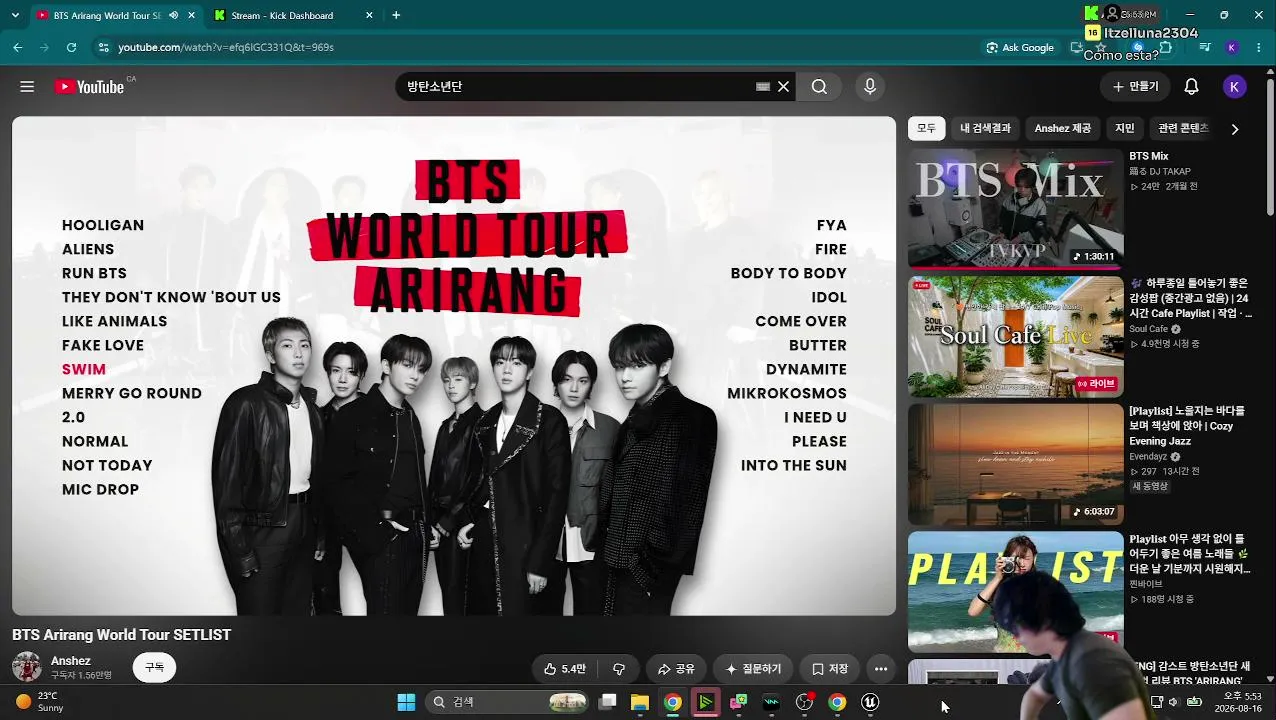Open a new browser tab
Viewport: 1276px width, 720px height.
point(396,15)
